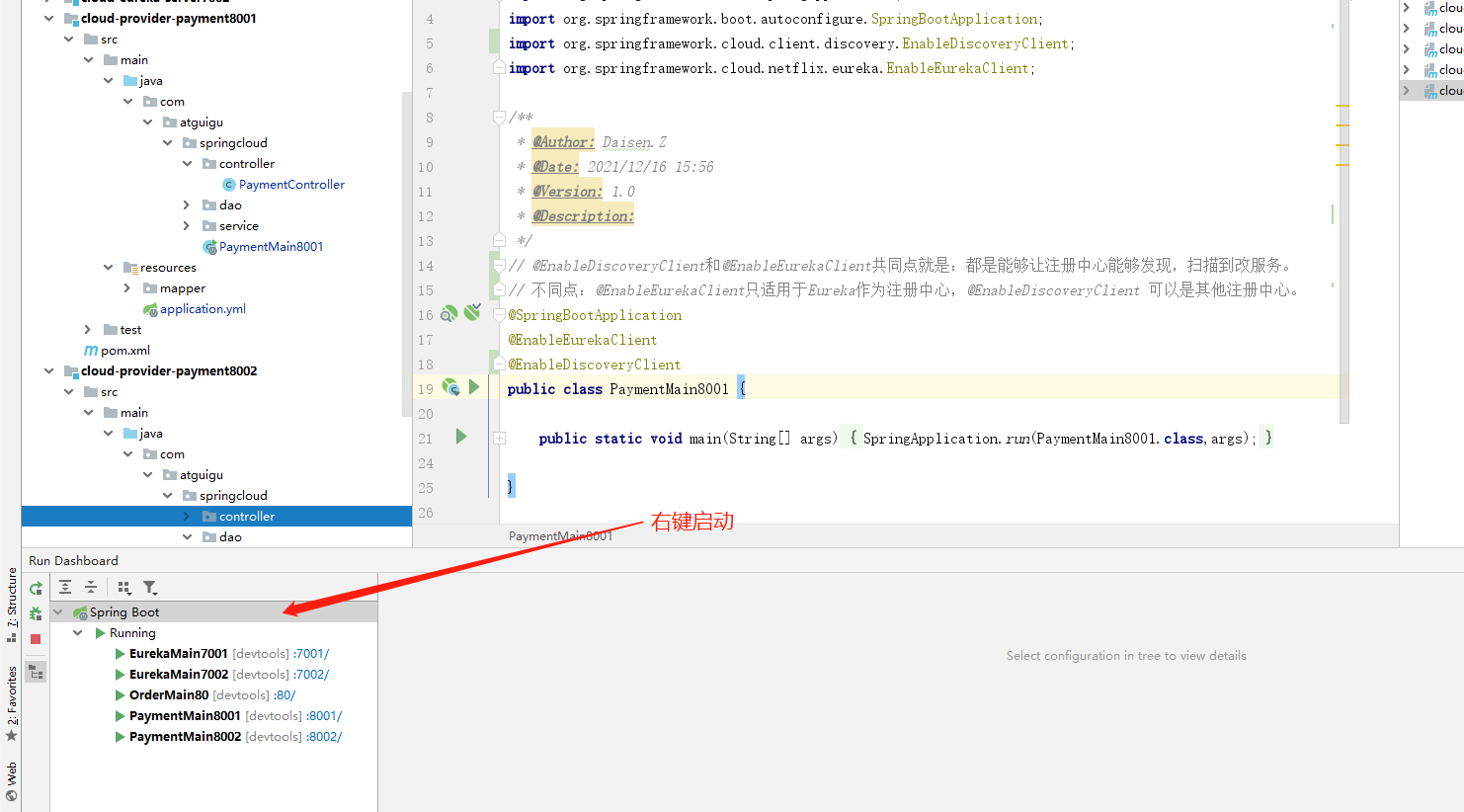Viewport: 1464px width, 812px height.
Task: Open the Structure tool window tab
Action: tap(12, 604)
